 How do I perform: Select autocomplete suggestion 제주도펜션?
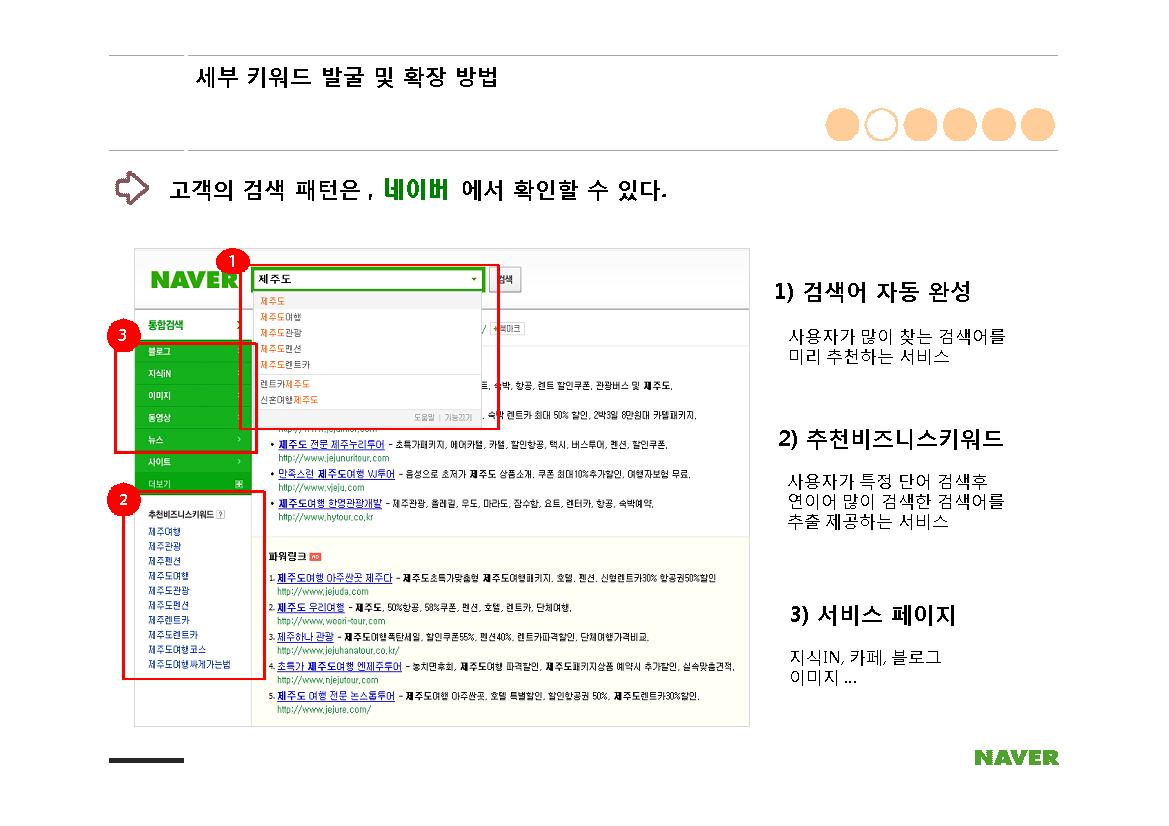tap(280, 348)
